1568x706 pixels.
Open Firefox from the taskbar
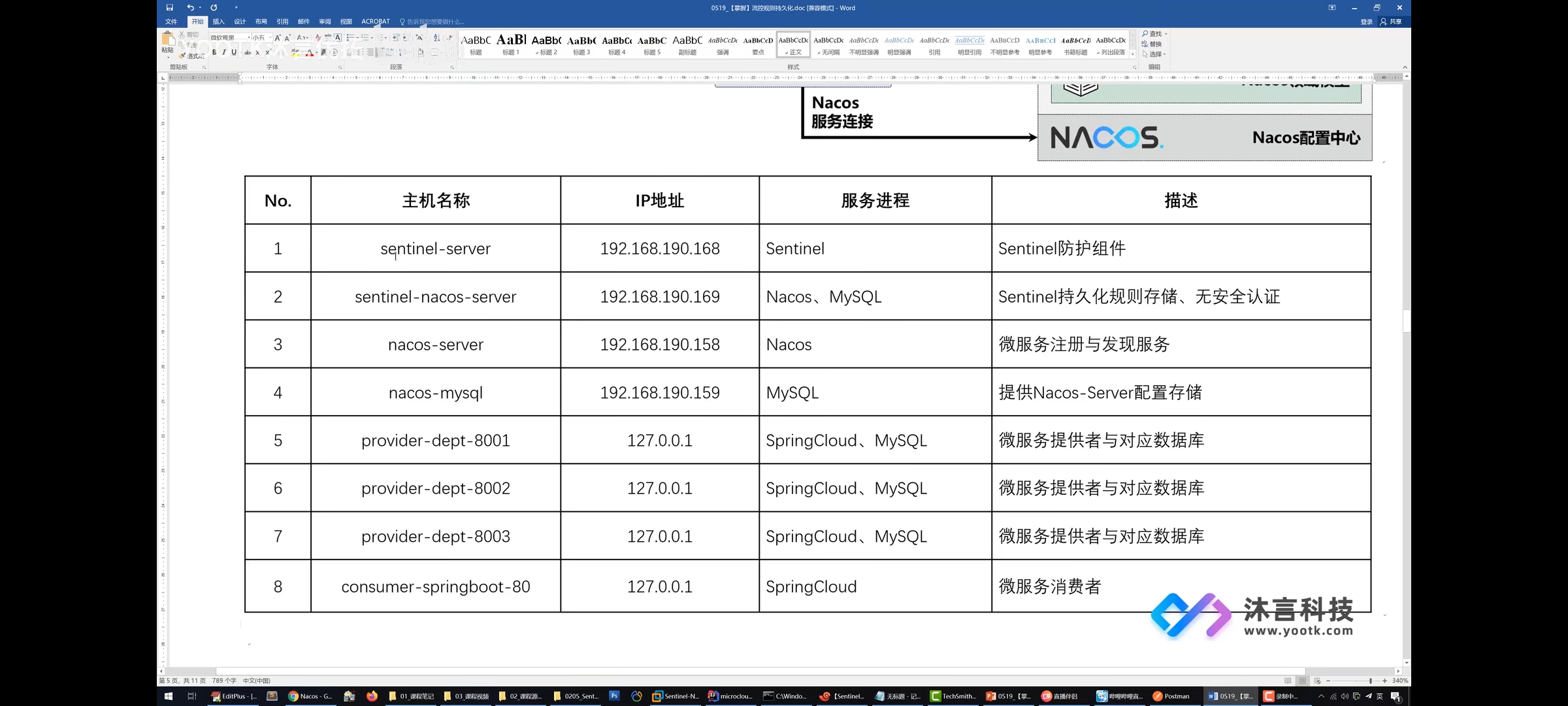coord(372,696)
